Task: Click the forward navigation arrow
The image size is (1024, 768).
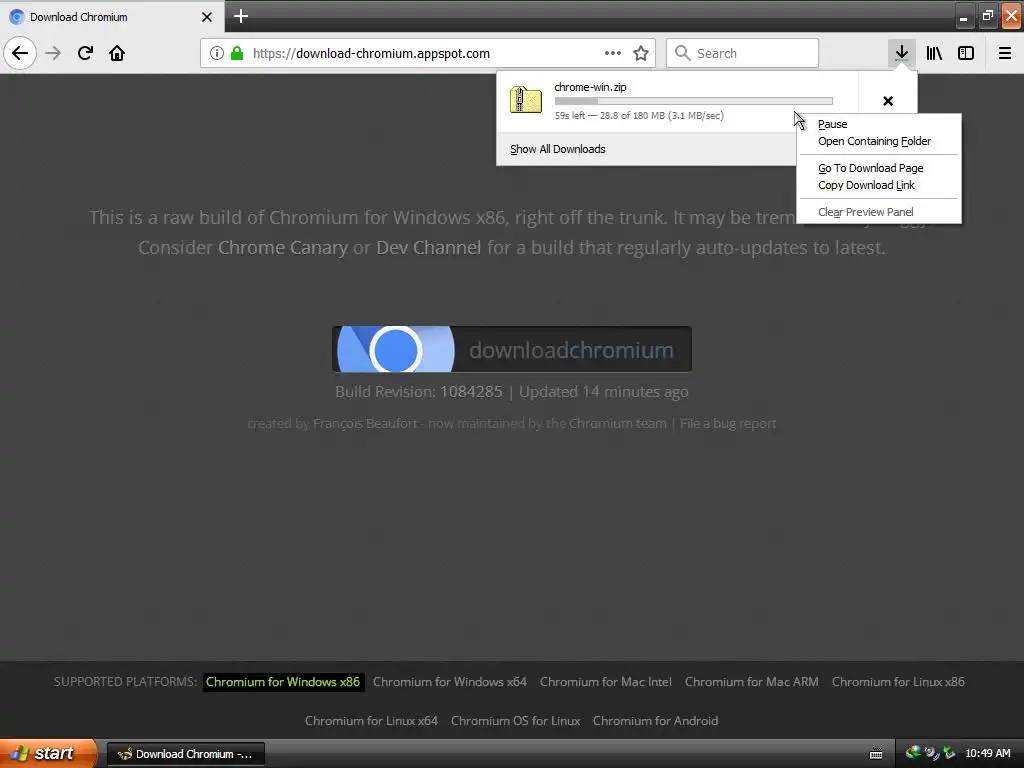Action: [x=53, y=53]
